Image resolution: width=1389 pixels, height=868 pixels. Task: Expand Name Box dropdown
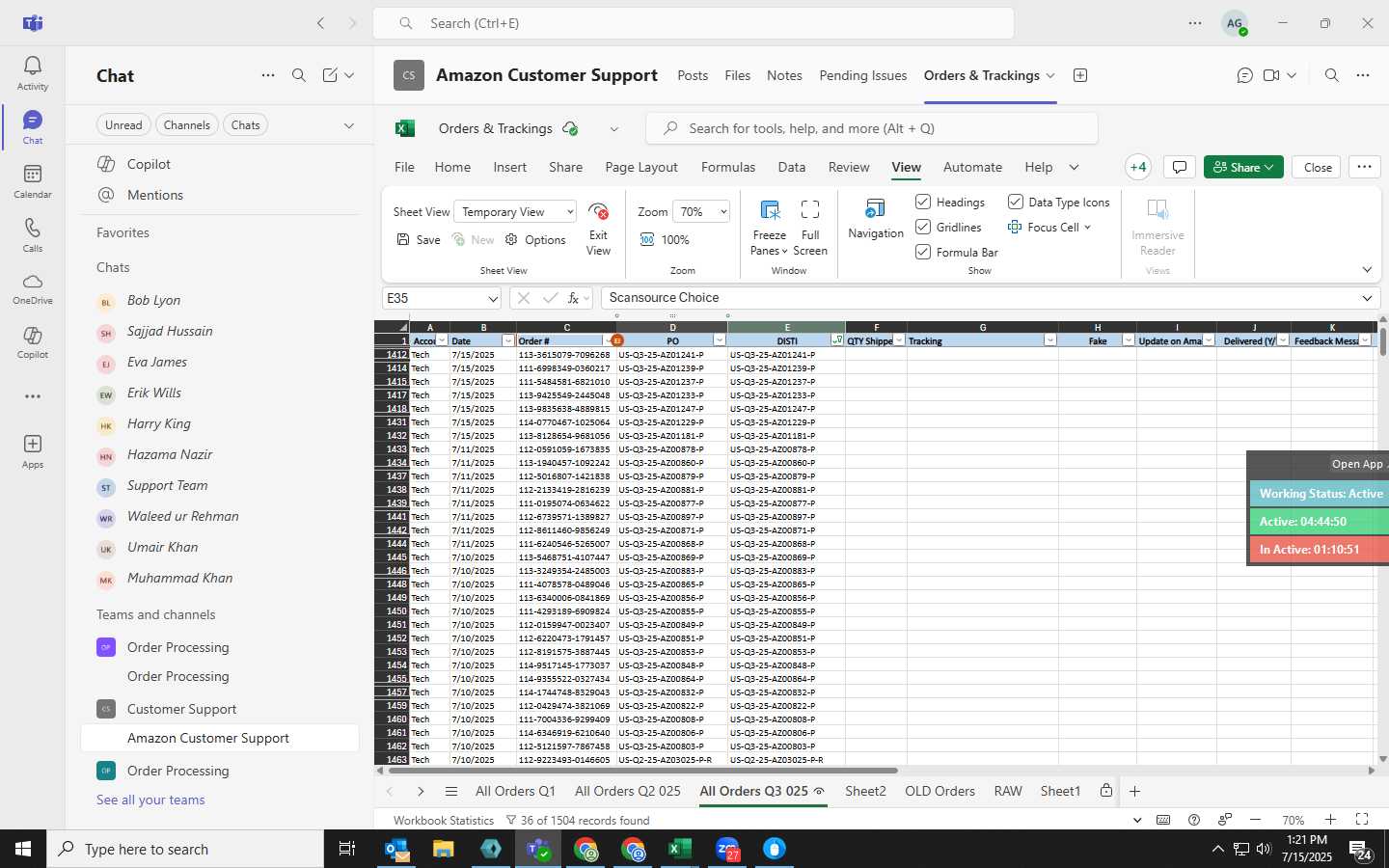pos(493,299)
